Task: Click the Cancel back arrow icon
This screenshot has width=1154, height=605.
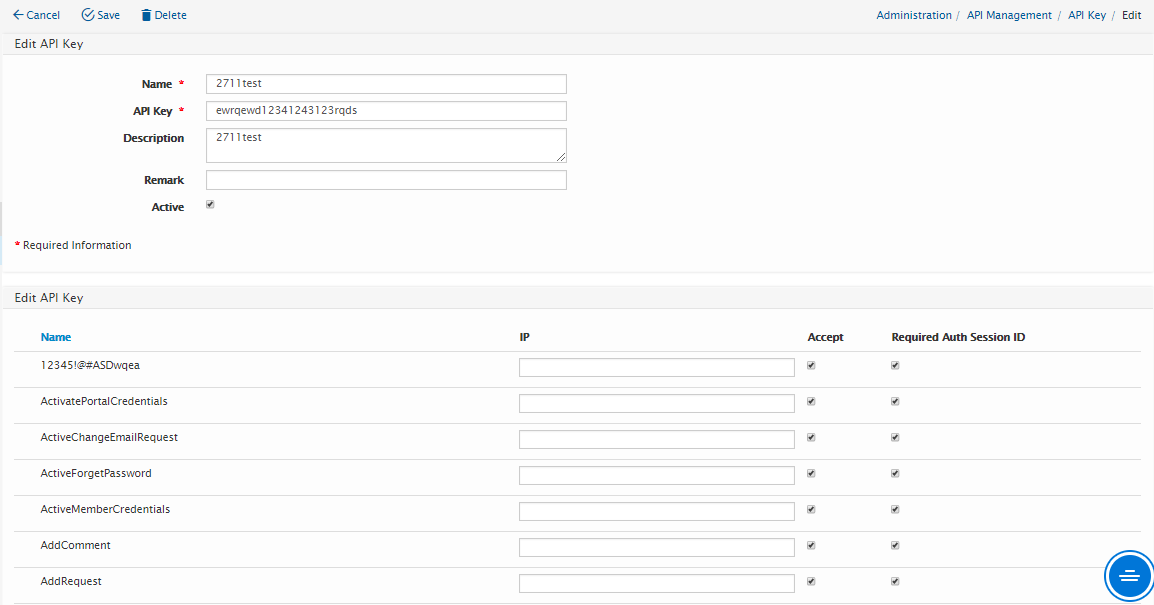Action: pos(18,15)
